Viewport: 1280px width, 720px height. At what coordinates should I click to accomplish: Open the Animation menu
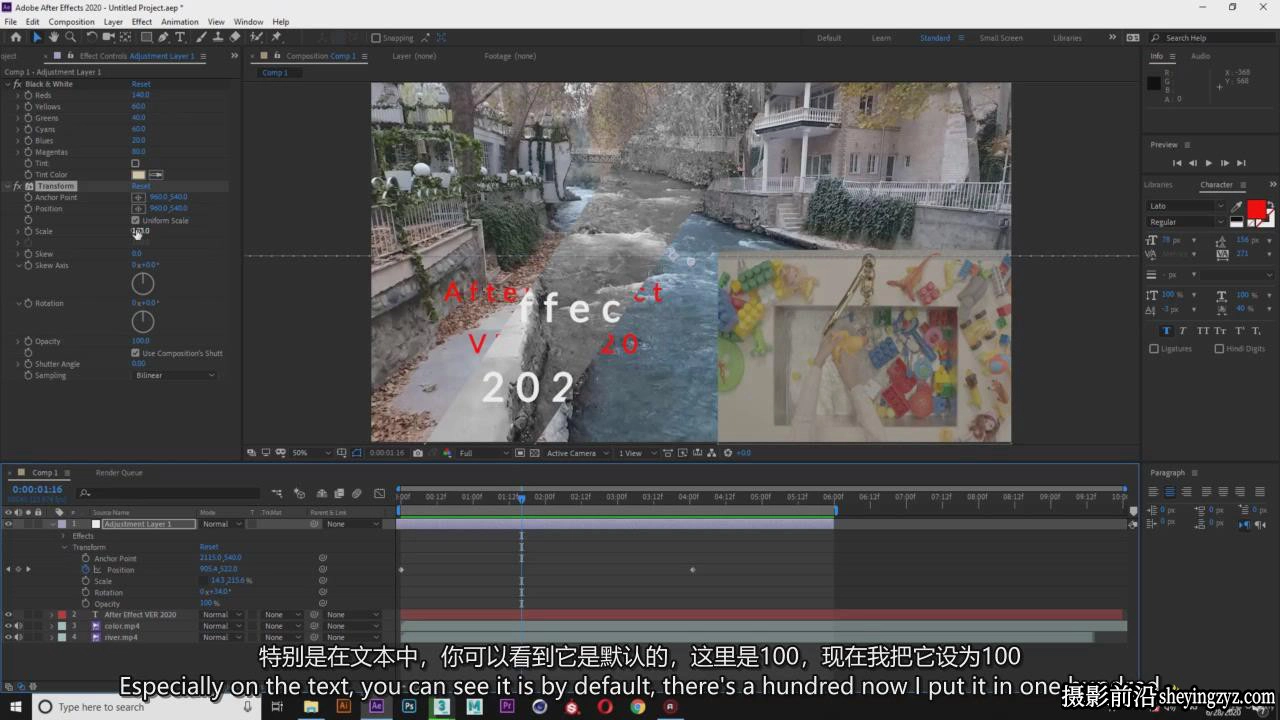point(180,21)
